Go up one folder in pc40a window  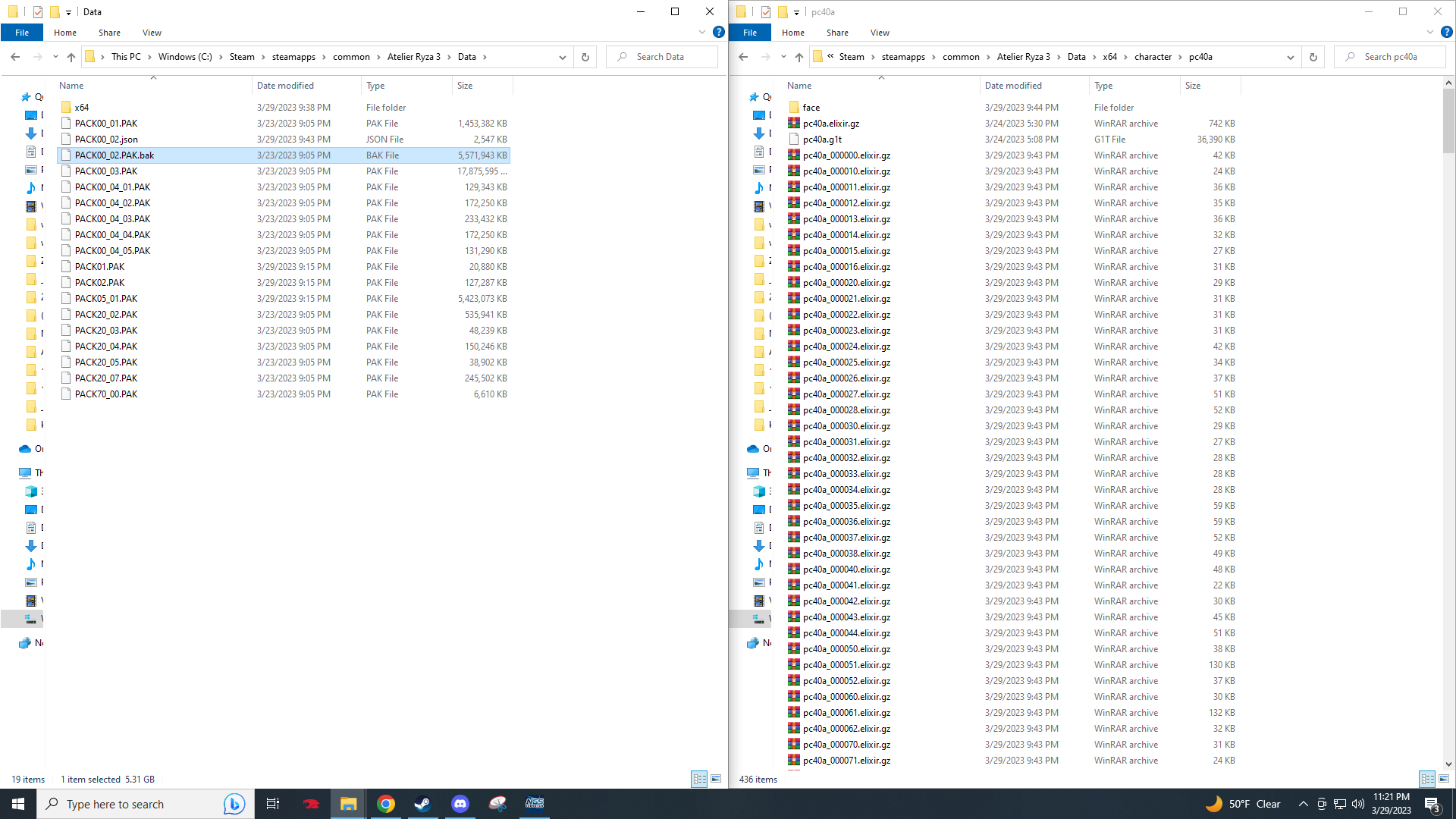pos(799,57)
